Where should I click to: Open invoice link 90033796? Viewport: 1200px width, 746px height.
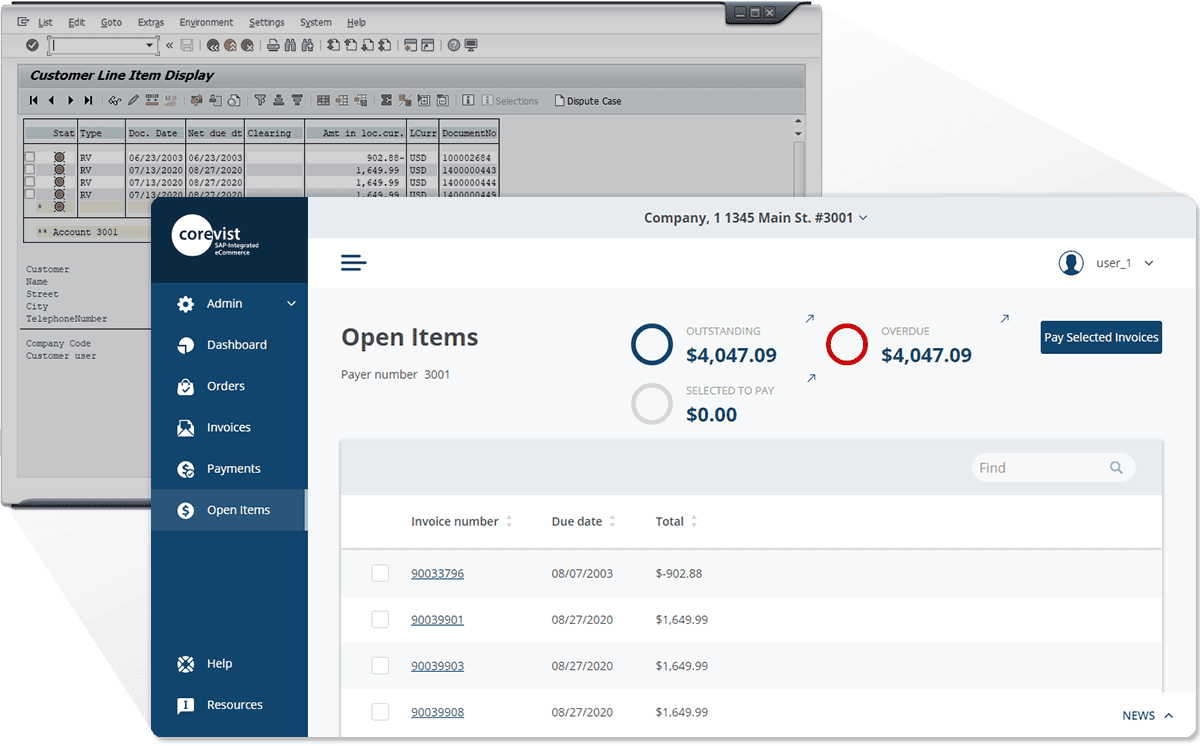pyautogui.click(x=437, y=573)
